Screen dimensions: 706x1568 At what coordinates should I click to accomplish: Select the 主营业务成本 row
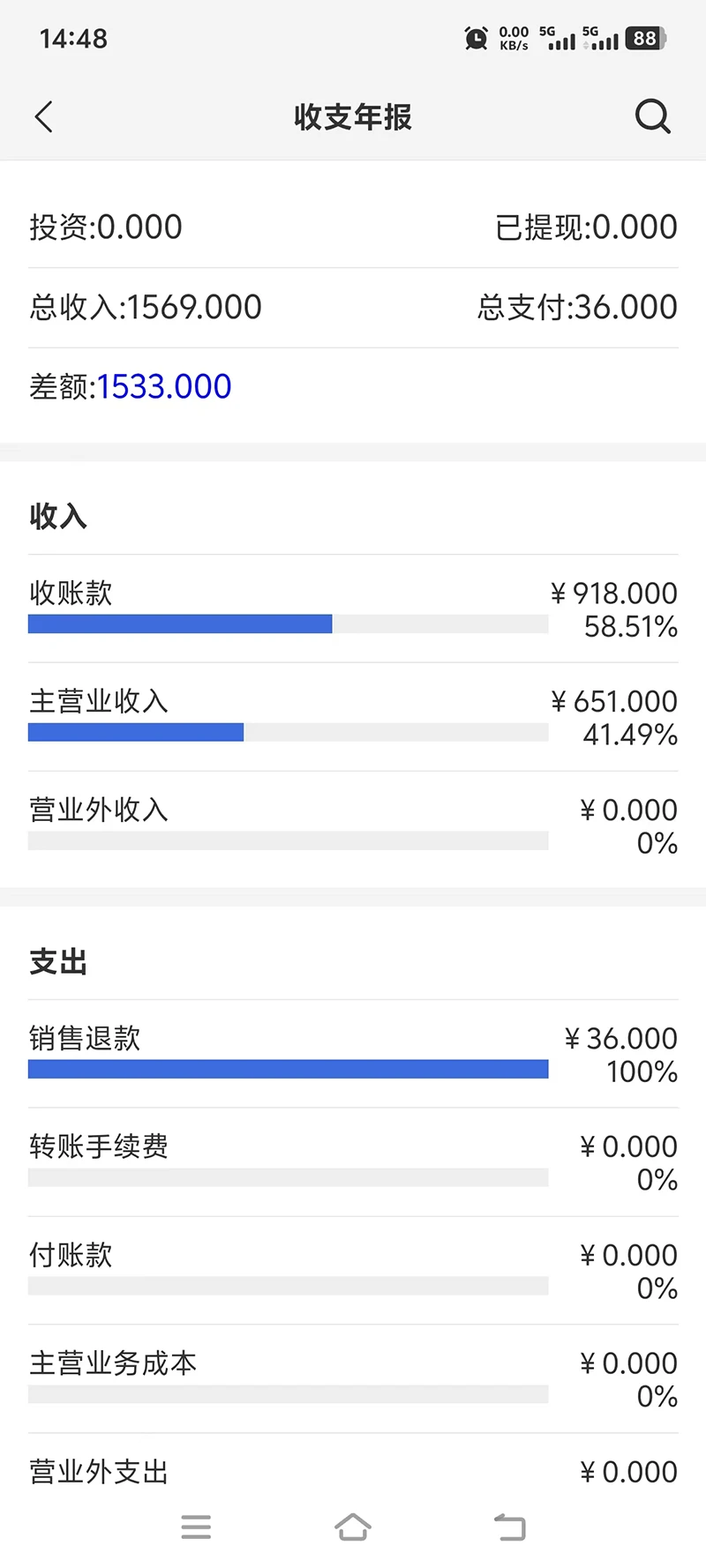[353, 1379]
